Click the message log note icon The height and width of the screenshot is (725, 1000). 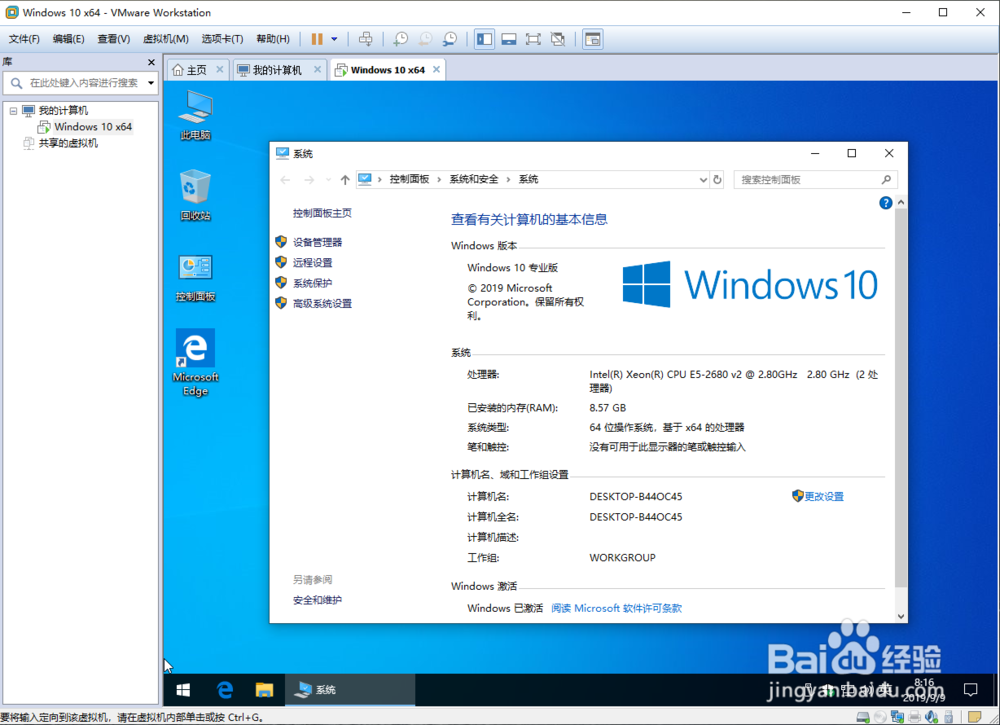974,717
